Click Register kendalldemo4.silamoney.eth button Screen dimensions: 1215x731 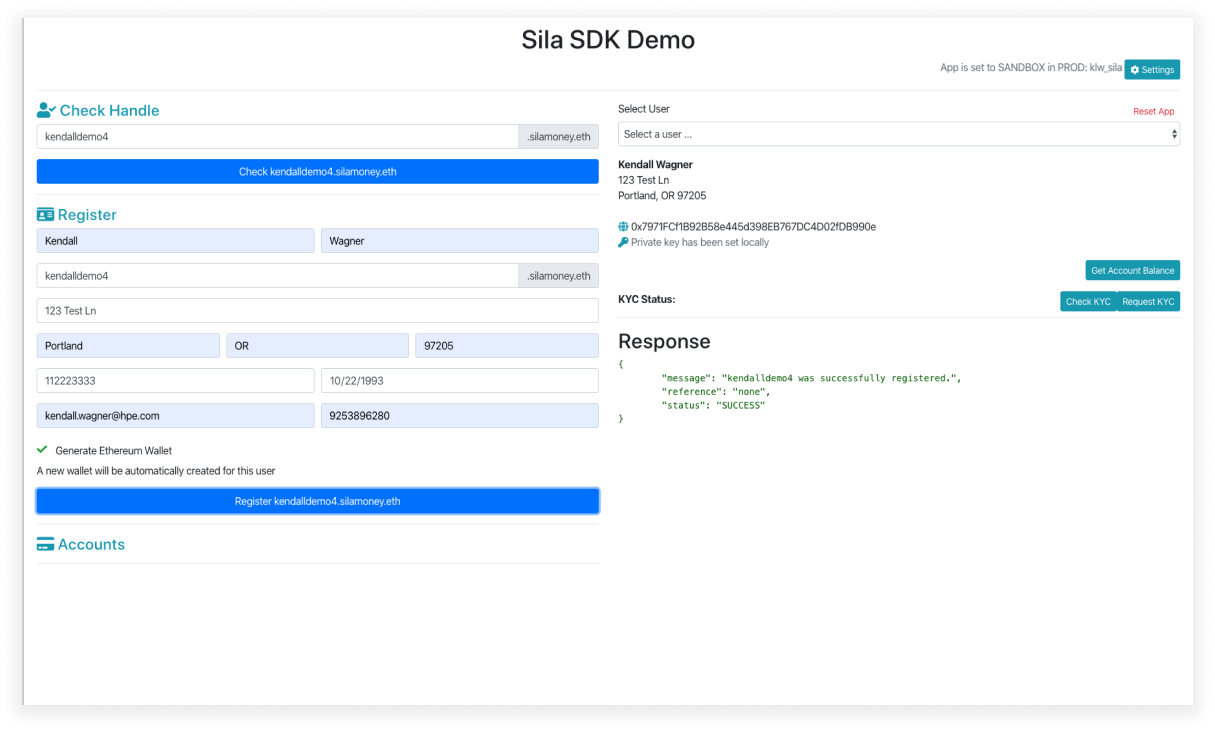(x=317, y=501)
